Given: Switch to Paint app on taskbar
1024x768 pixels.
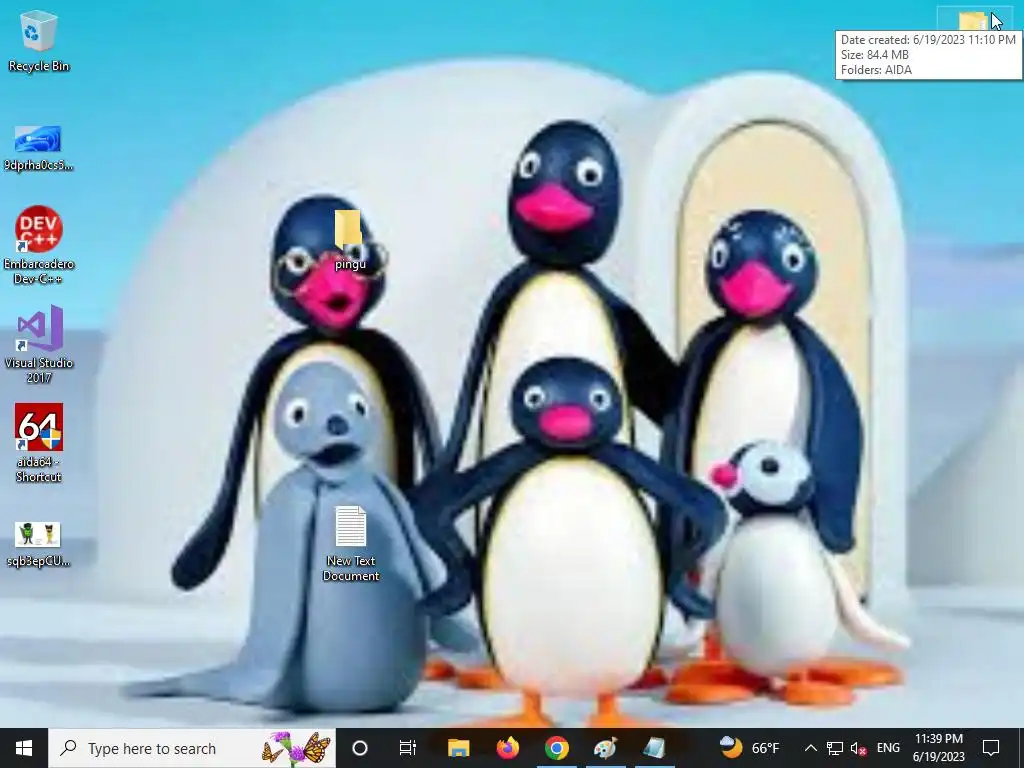Looking at the screenshot, I should [x=605, y=748].
